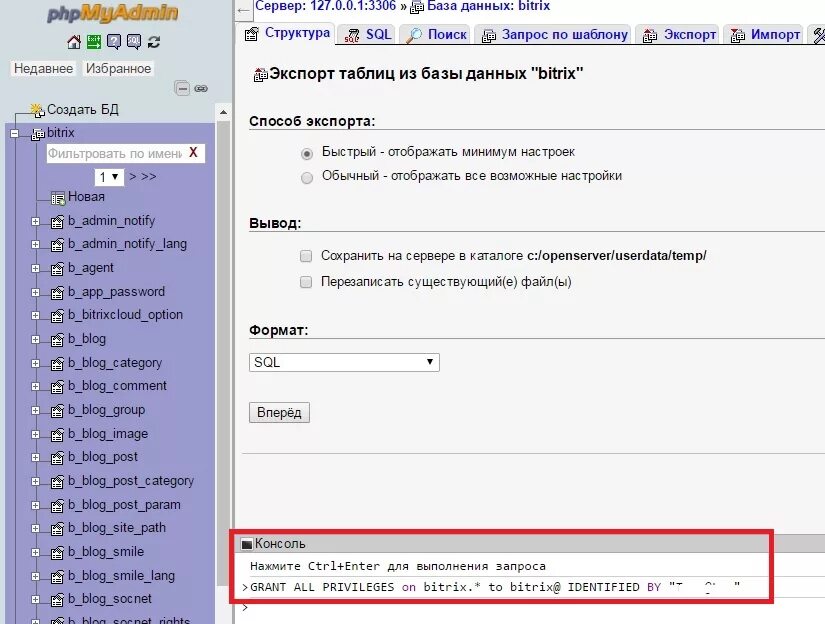Focus the Фильтровать по имени filter field
This screenshot has height=624, width=825.
coord(115,154)
